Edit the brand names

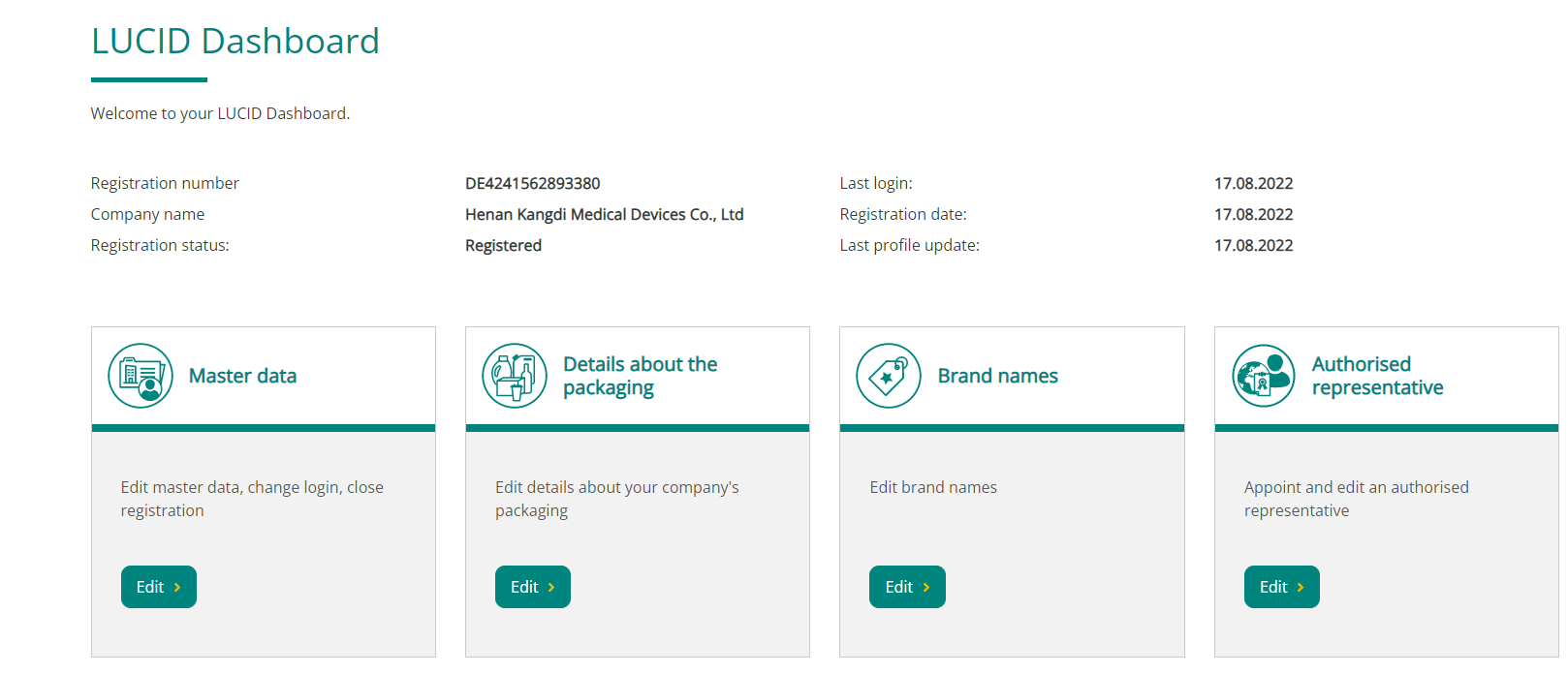[x=907, y=587]
